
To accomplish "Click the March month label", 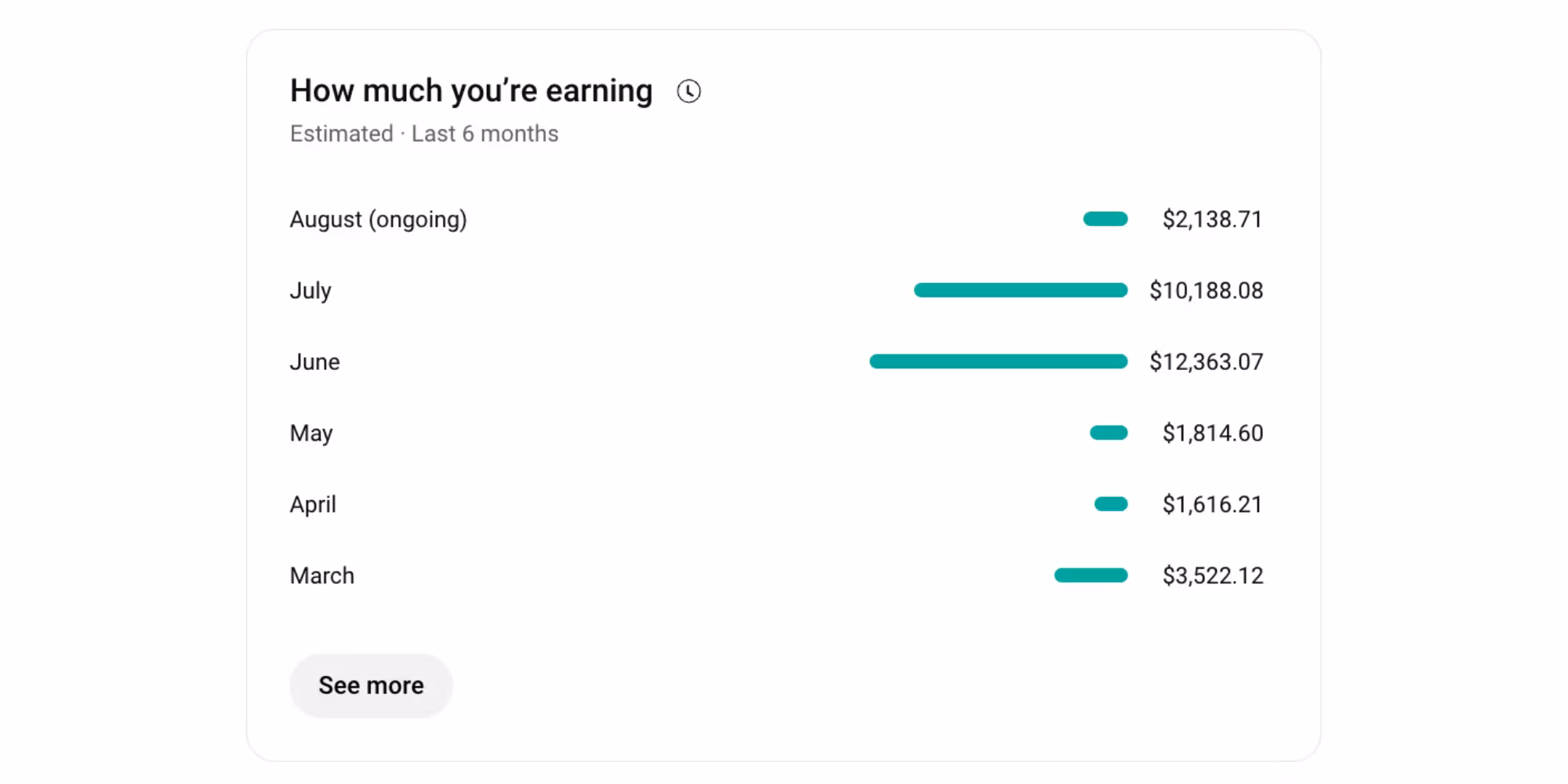I will pos(321,576).
